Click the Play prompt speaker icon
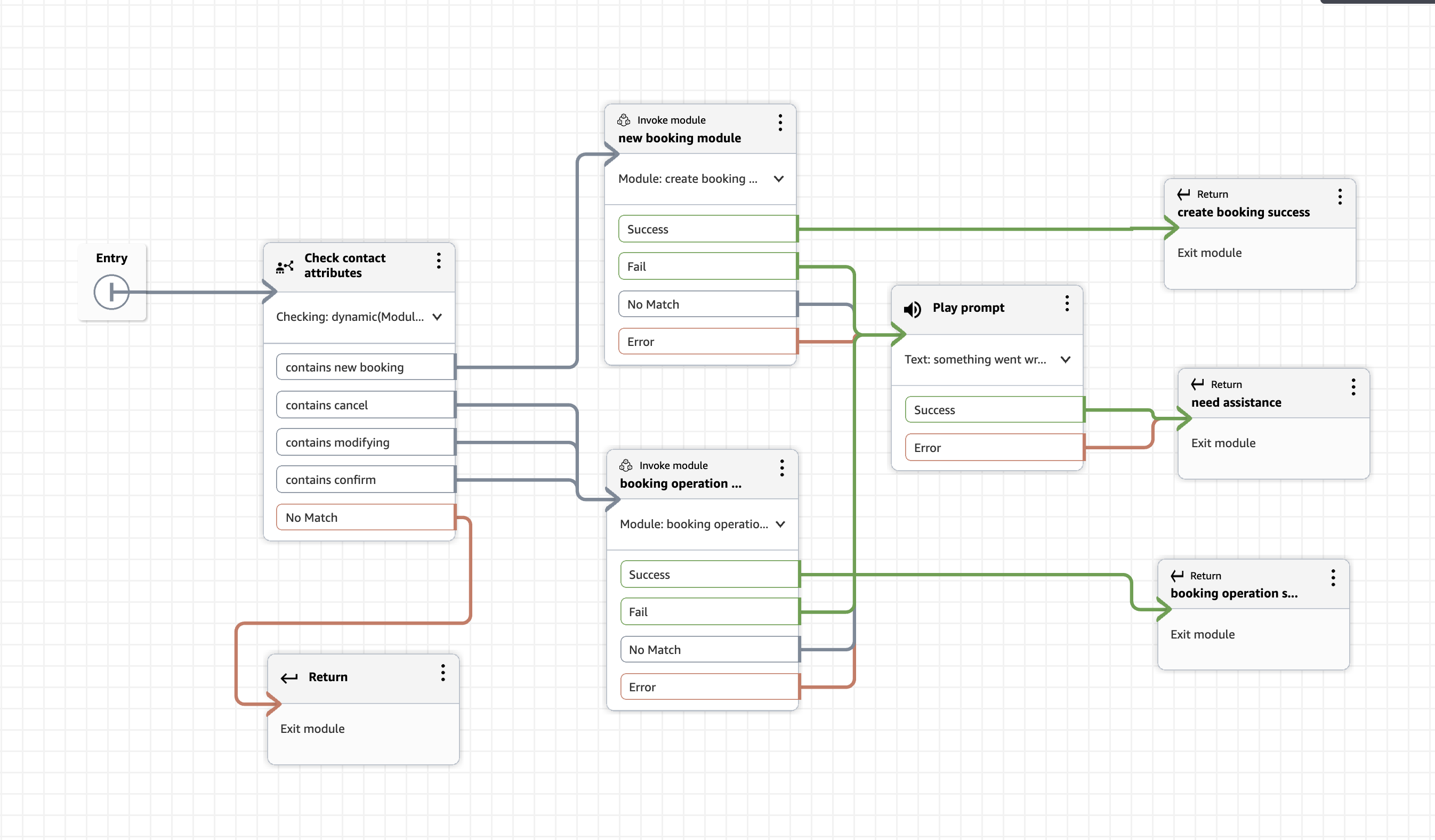Viewport: 1435px width, 840px height. [x=913, y=309]
